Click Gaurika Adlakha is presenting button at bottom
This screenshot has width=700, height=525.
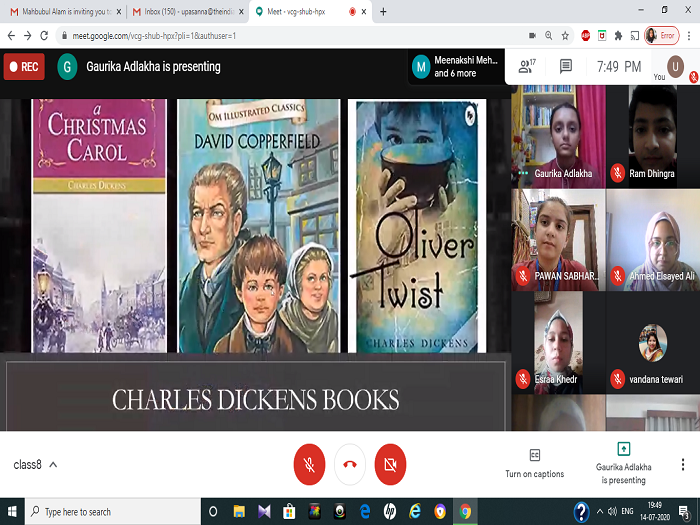623,464
